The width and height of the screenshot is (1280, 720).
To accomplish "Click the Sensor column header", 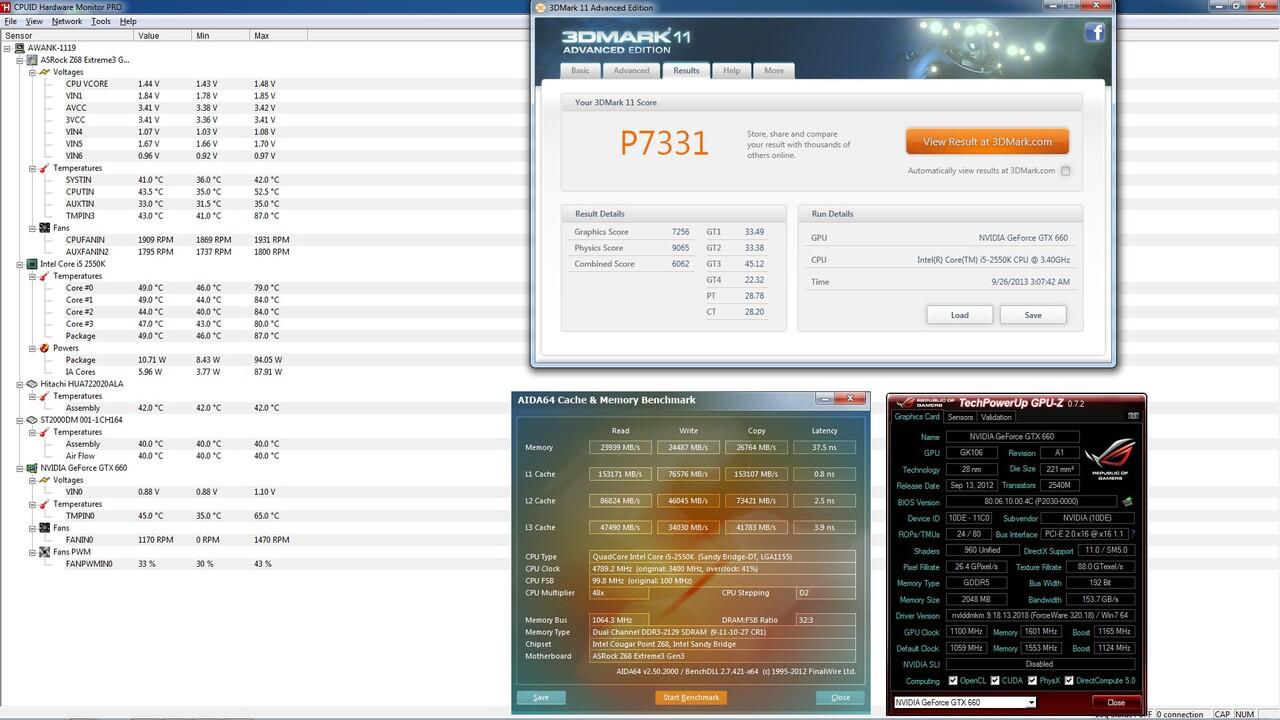I will [66, 35].
